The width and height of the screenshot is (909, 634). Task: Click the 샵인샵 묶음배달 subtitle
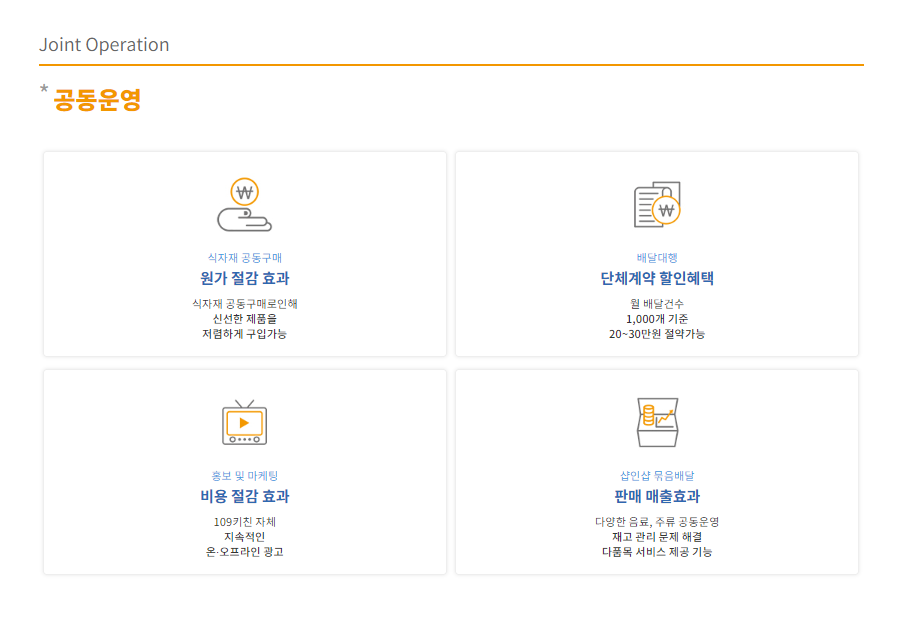pyautogui.click(x=657, y=476)
